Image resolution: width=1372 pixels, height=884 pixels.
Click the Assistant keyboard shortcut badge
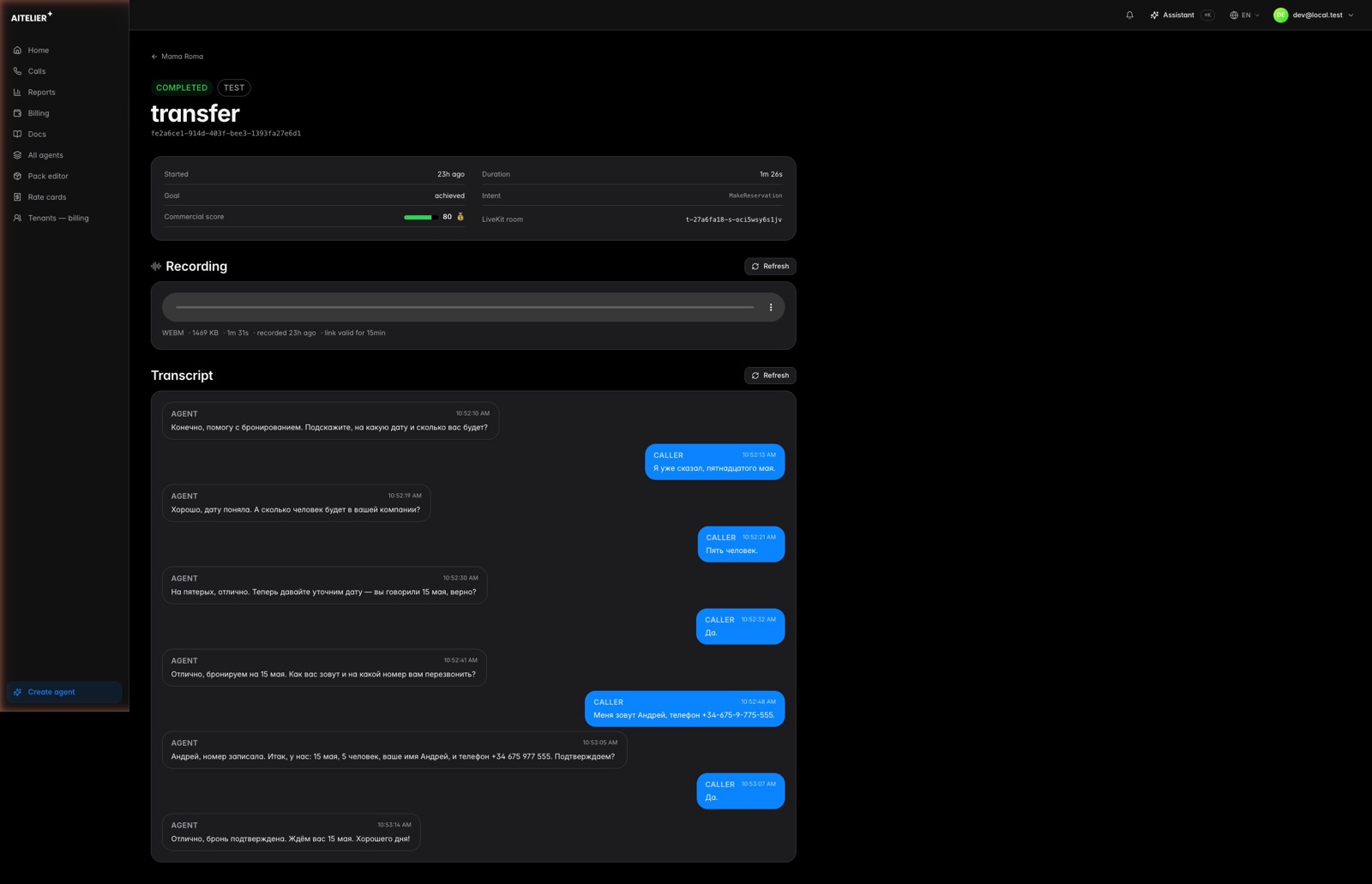click(x=1207, y=15)
